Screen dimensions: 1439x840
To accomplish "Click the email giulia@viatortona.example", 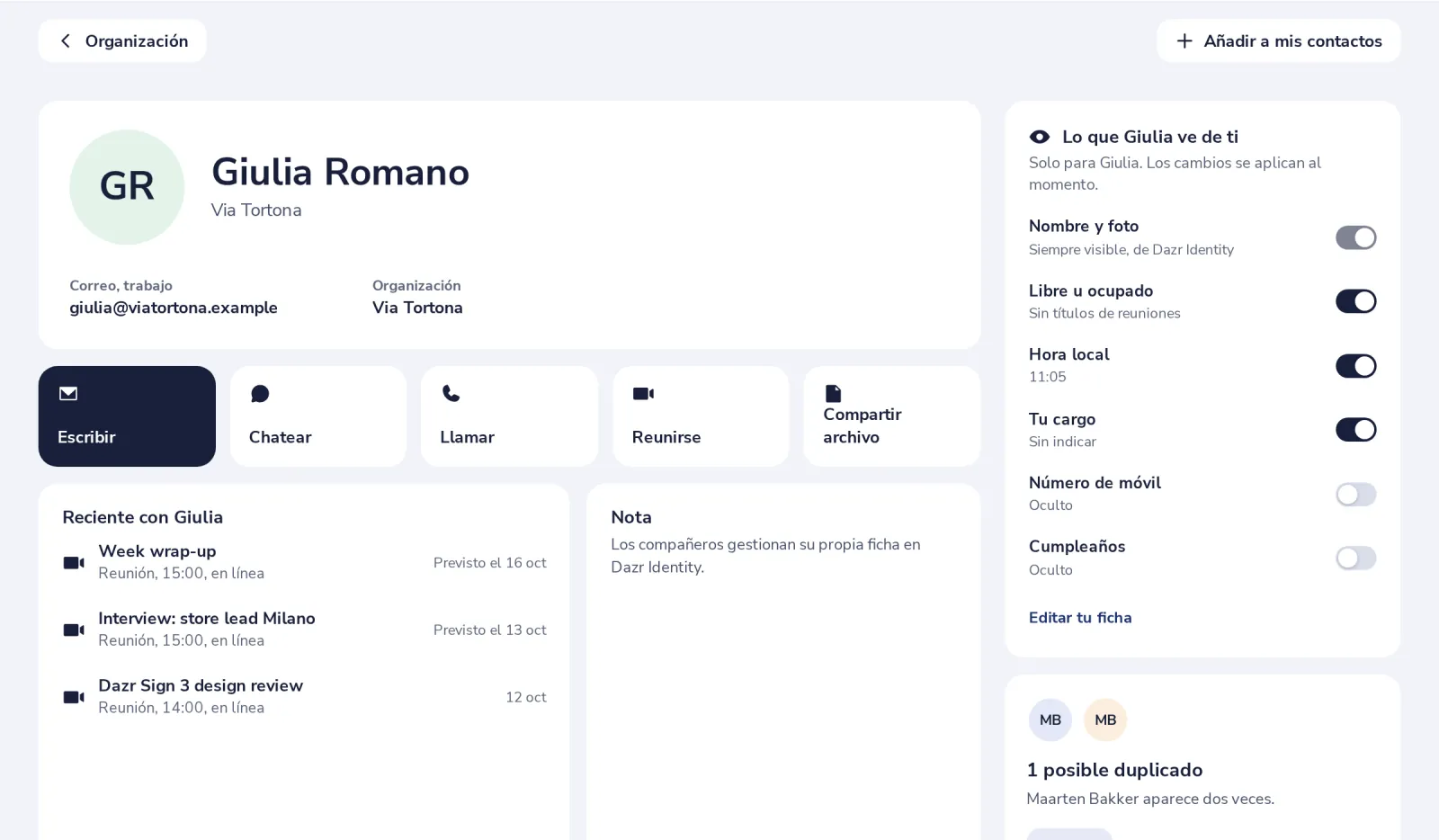I will pyautogui.click(x=174, y=308).
